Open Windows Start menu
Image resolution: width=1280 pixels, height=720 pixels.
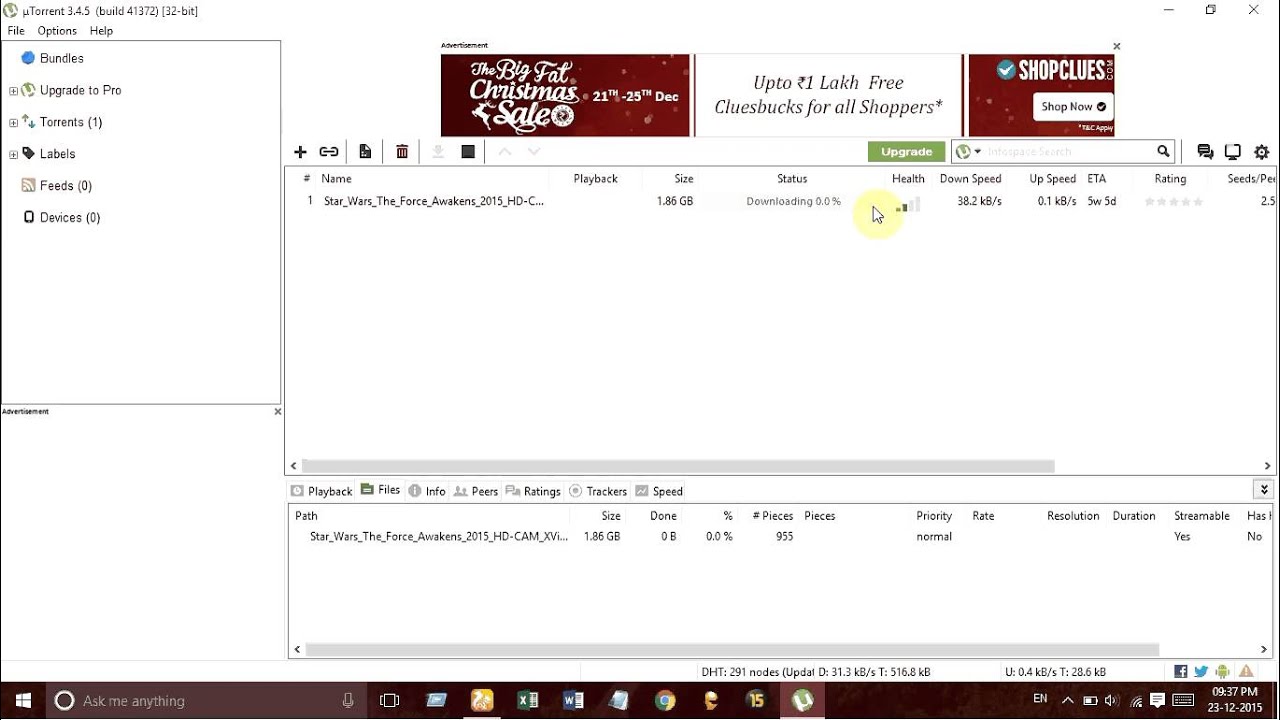click(x=23, y=701)
